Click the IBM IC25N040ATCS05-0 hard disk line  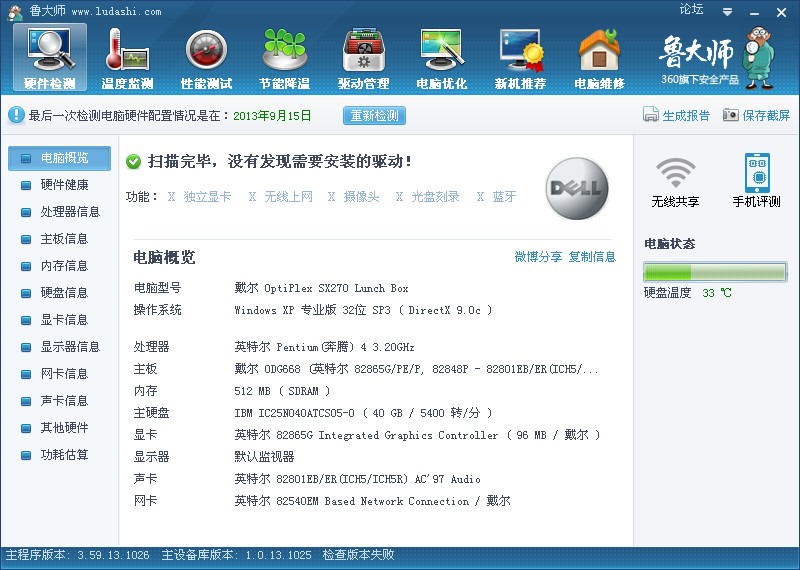pos(363,413)
